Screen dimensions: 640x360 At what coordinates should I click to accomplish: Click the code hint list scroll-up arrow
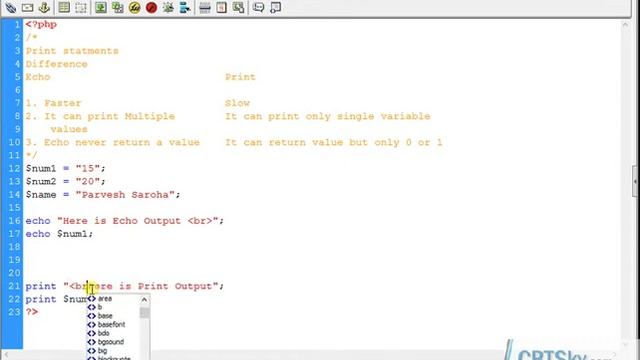click(144, 300)
